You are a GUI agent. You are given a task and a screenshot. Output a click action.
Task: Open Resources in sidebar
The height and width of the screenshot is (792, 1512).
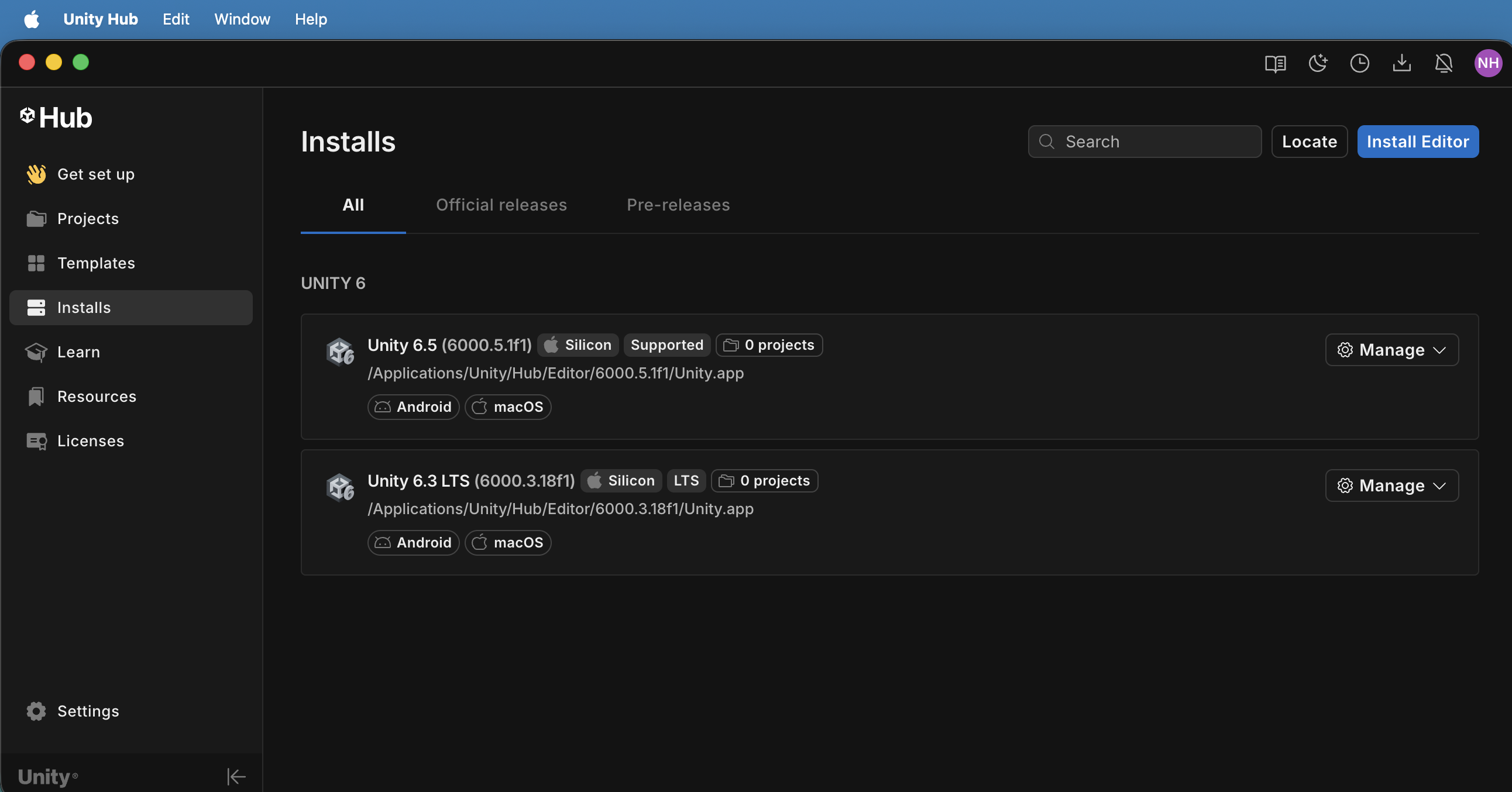131,397
